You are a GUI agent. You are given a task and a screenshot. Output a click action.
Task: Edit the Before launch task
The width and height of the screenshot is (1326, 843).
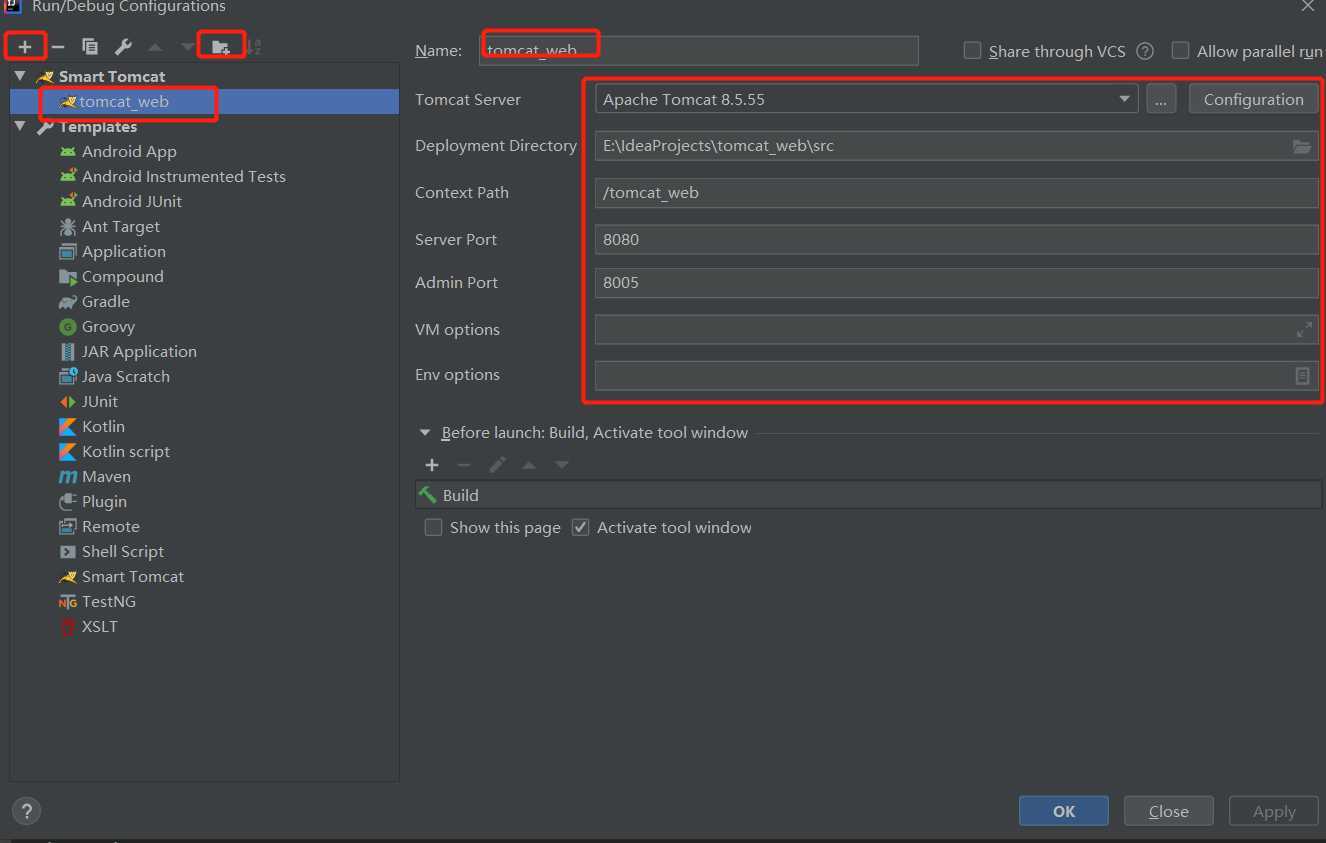(x=497, y=465)
